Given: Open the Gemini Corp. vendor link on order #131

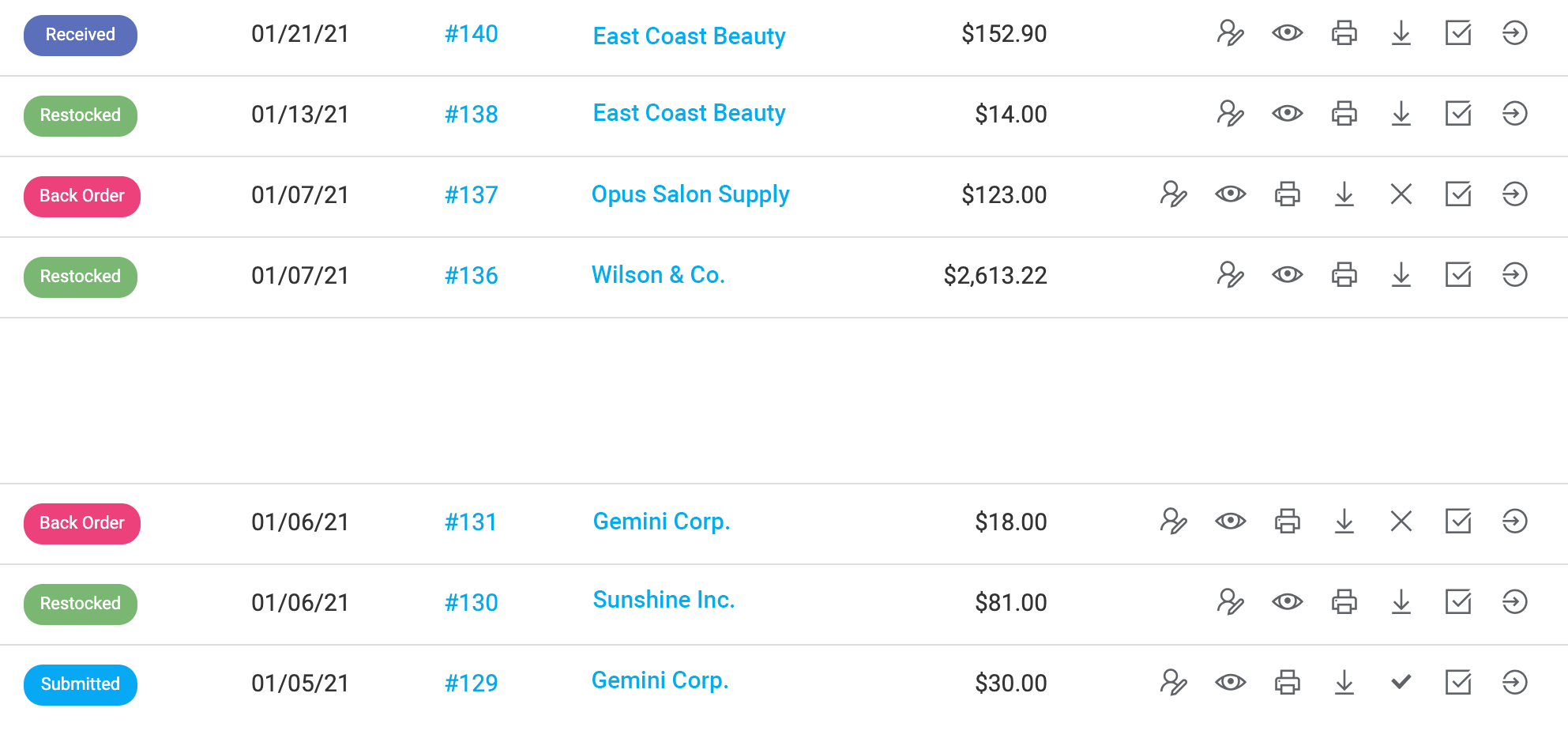Looking at the screenshot, I should tap(661, 522).
